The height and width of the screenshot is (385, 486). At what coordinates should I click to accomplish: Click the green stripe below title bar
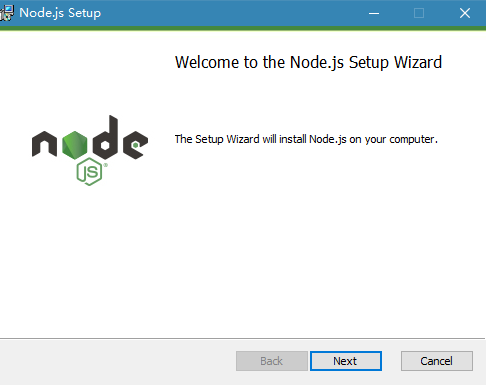[243, 28]
